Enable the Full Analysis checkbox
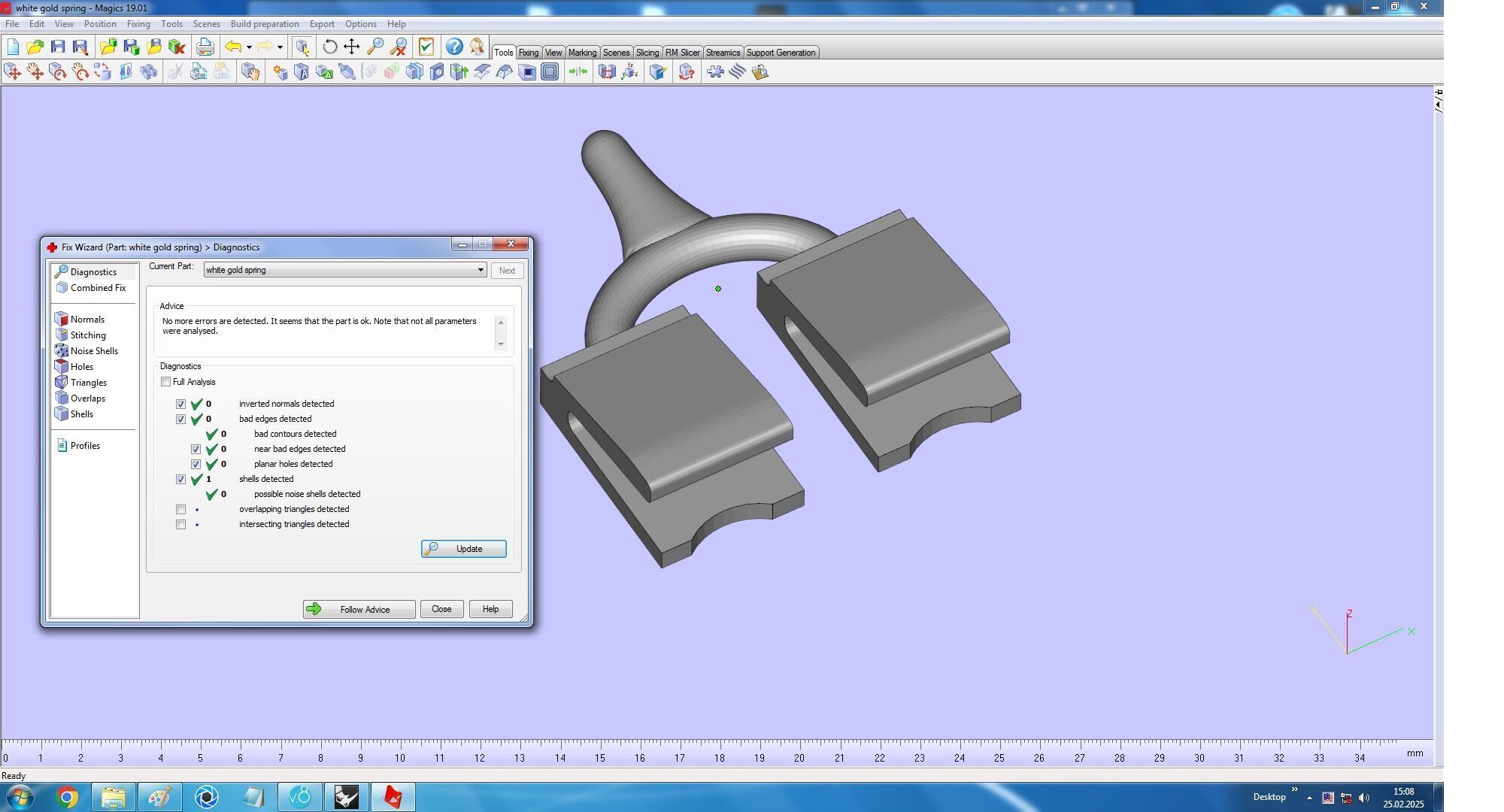Viewport: 1504px width, 812px height. point(165,382)
